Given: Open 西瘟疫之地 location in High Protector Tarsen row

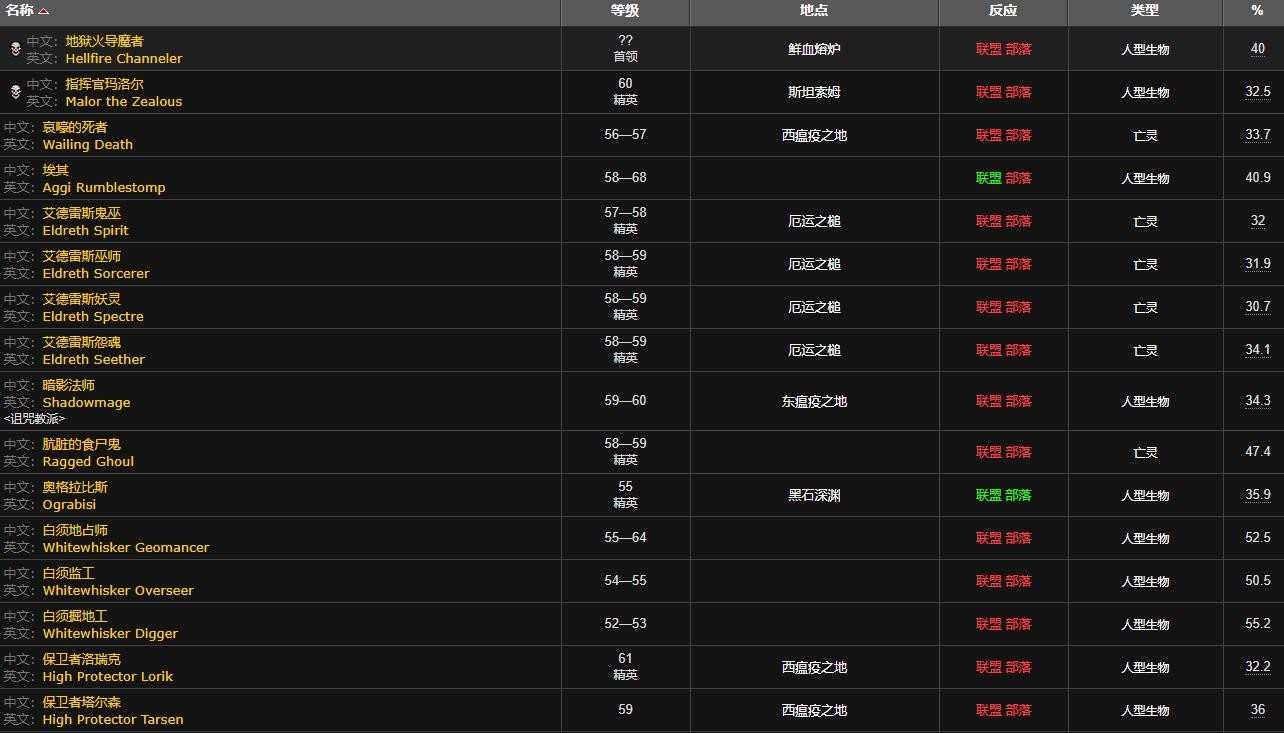Looking at the screenshot, I should [x=814, y=710].
